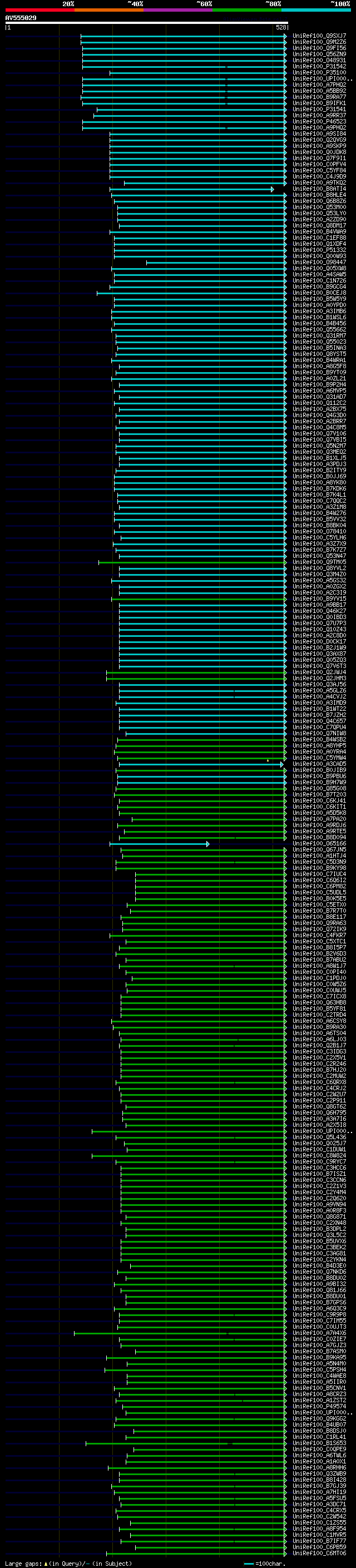Select the UniRef100_Q7F9I1 label
The height and width of the screenshot is (1568, 356).
point(319,159)
